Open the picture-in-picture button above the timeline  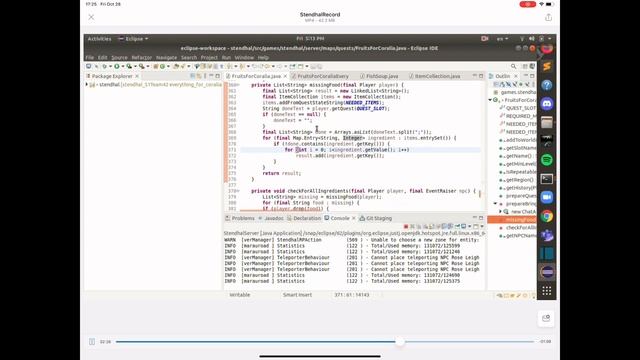[546, 318]
